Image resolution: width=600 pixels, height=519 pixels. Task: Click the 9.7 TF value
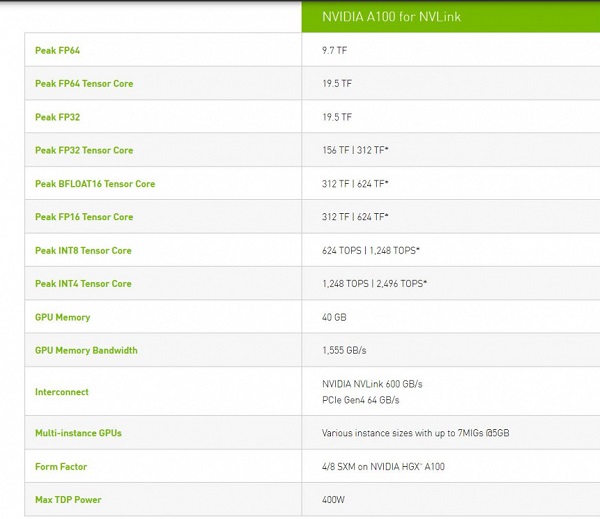334,51
